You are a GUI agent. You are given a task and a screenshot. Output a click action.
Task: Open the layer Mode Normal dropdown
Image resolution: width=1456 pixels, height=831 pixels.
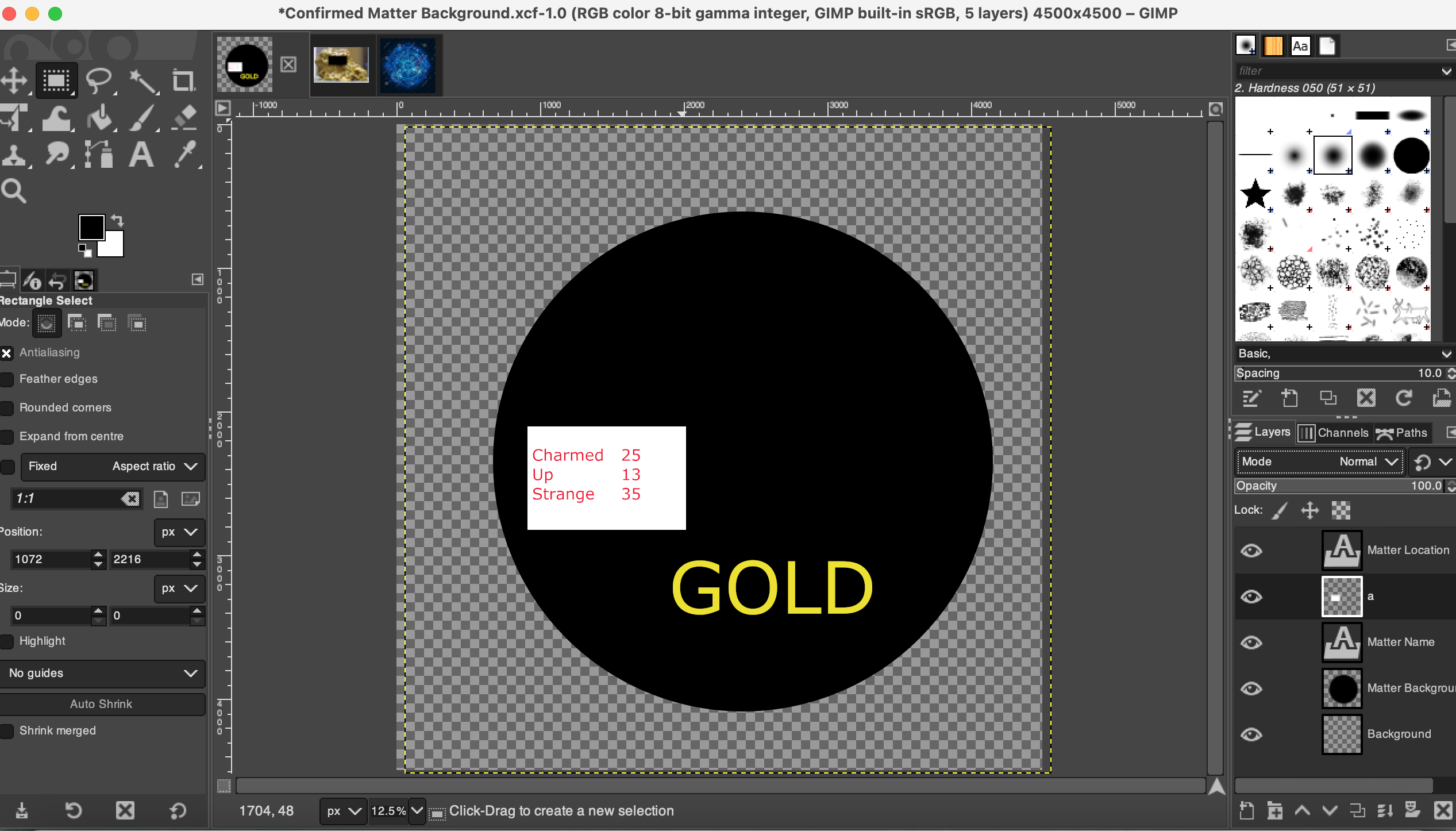coord(1319,461)
